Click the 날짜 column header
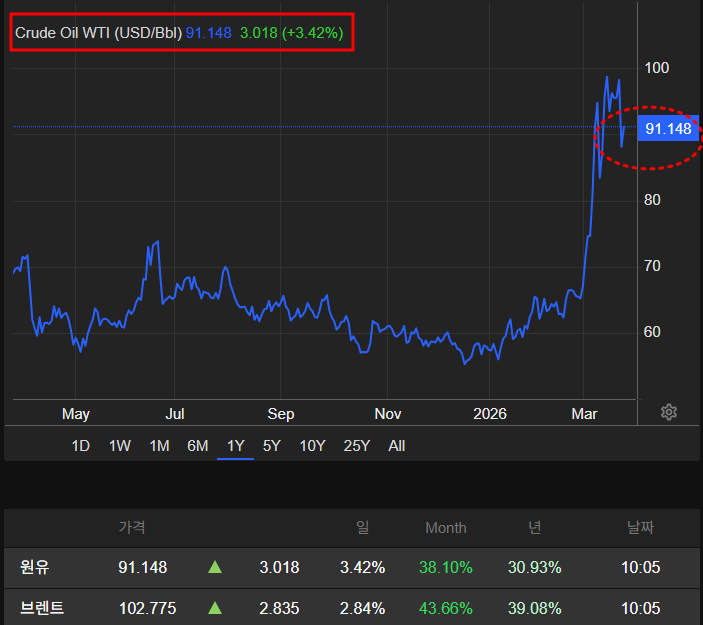703x625 pixels. click(x=640, y=528)
